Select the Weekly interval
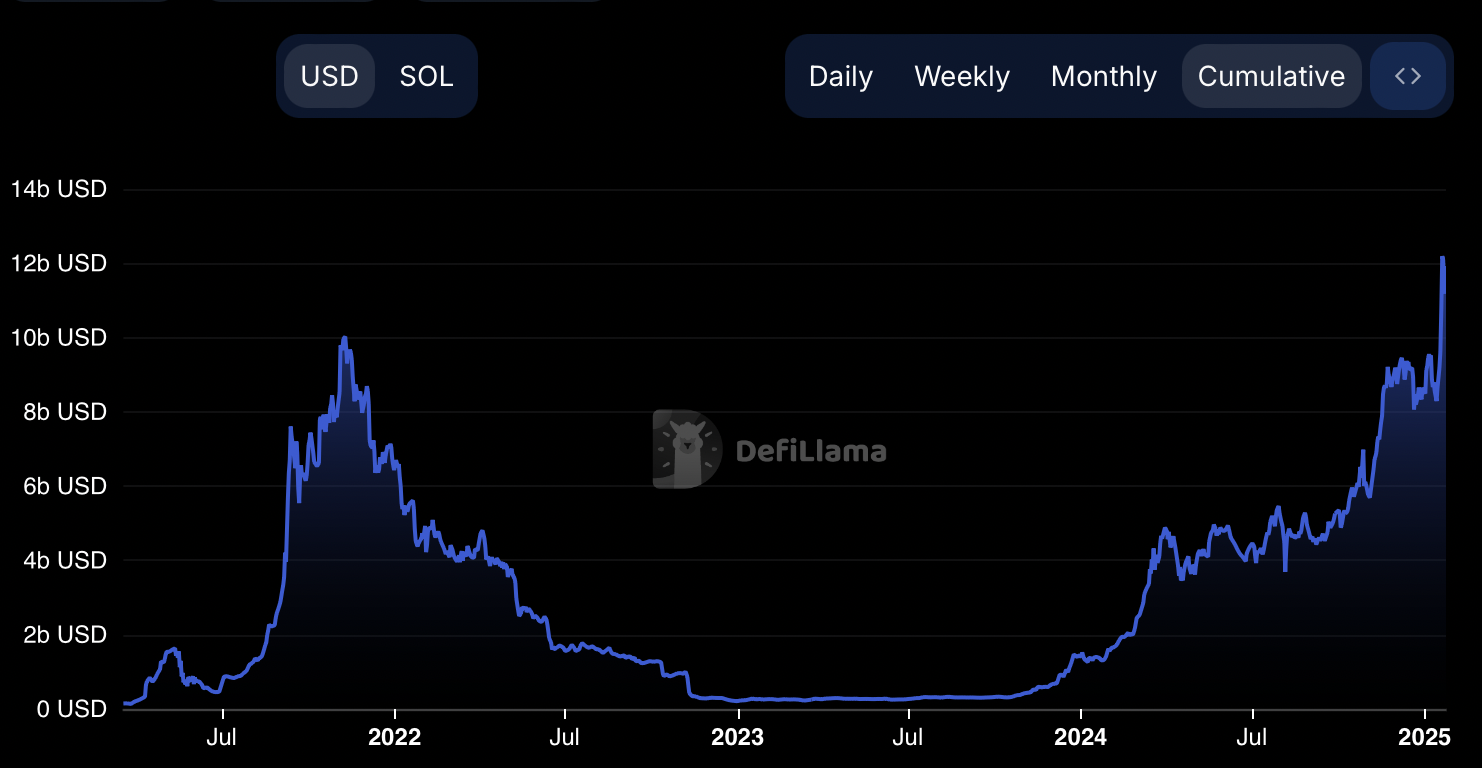1482x768 pixels. point(962,76)
